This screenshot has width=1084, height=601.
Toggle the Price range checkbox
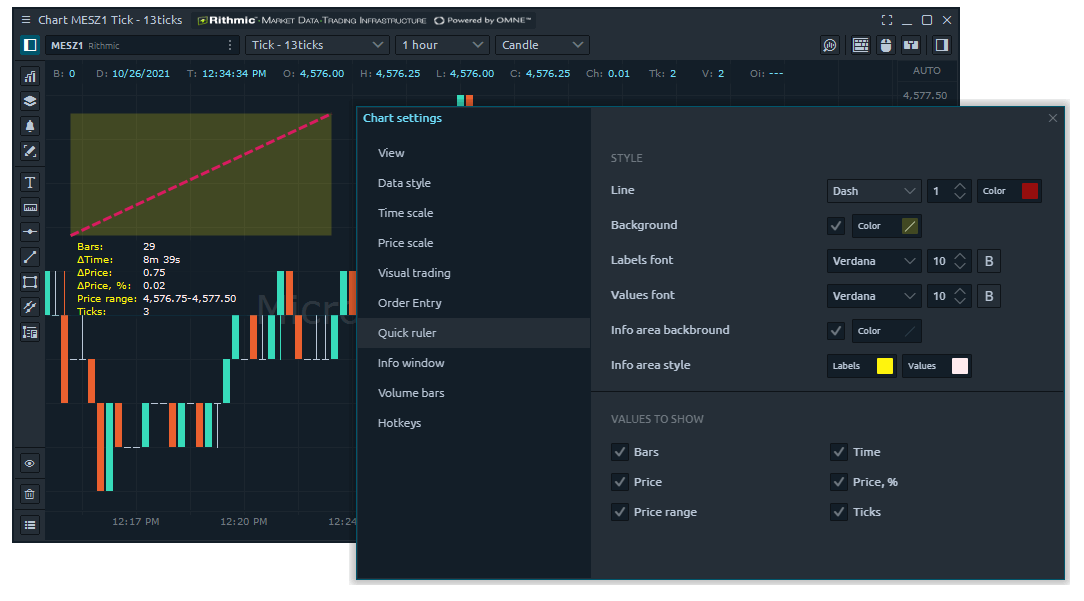tap(619, 512)
